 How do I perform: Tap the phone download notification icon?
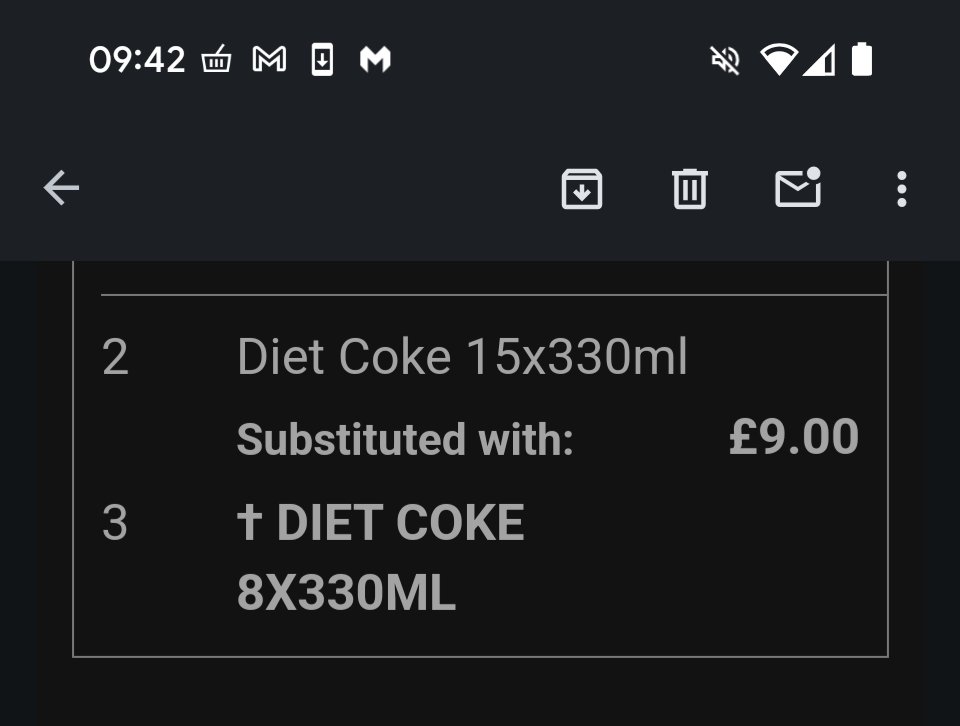tap(322, 59)
